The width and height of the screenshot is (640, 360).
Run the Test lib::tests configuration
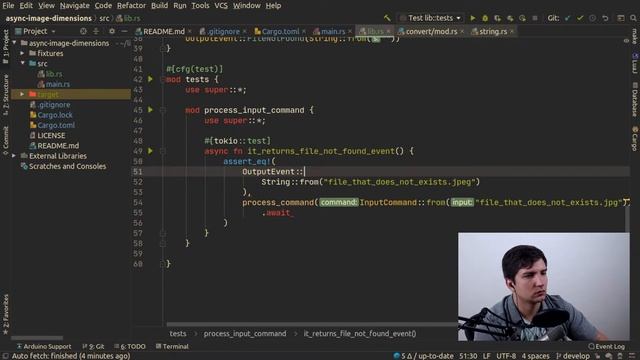click(473, 18)
